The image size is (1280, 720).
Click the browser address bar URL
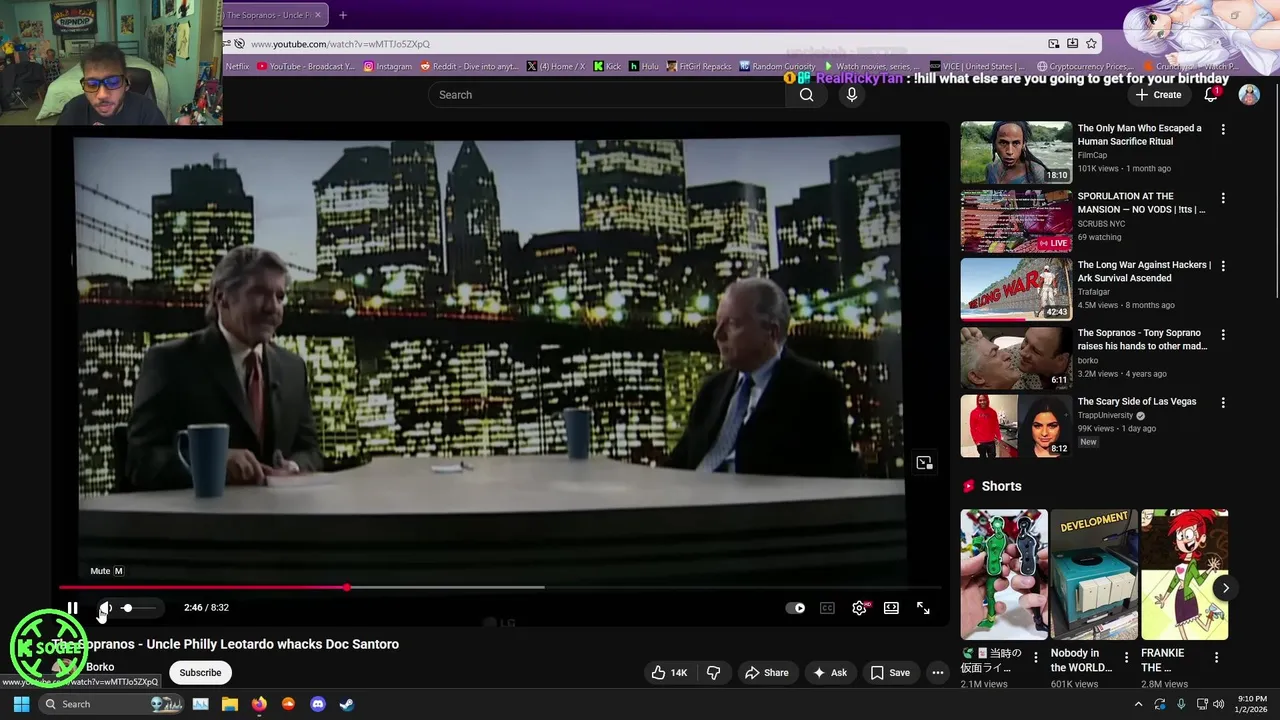(340, 44)
